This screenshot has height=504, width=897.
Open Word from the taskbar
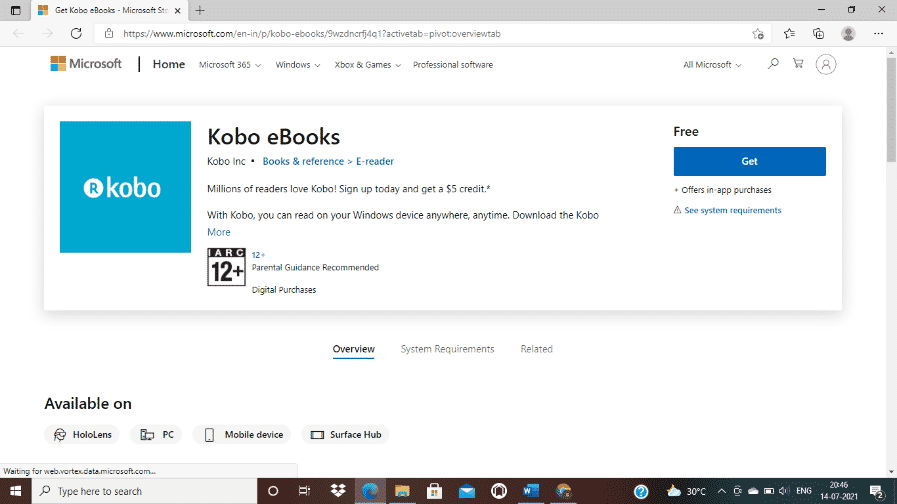[x=531, y=491]
